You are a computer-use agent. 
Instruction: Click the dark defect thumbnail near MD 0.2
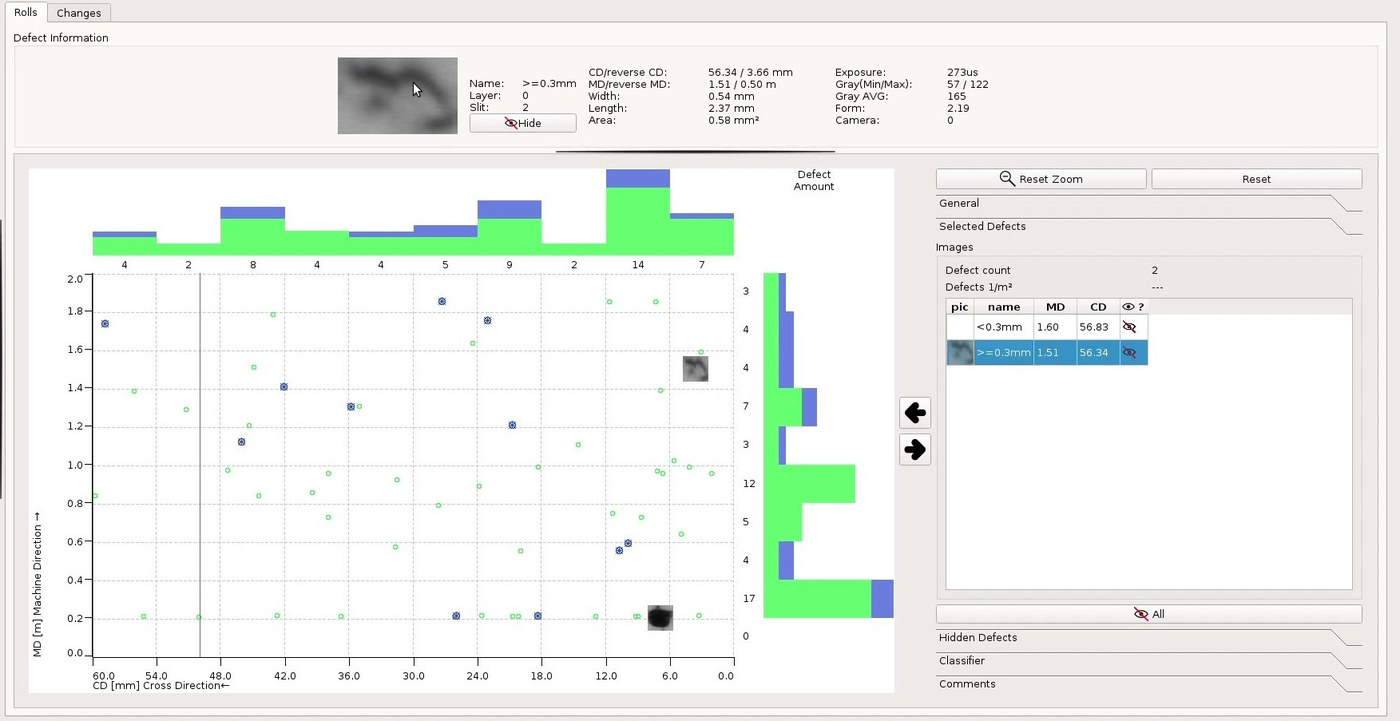click(660, 618)
